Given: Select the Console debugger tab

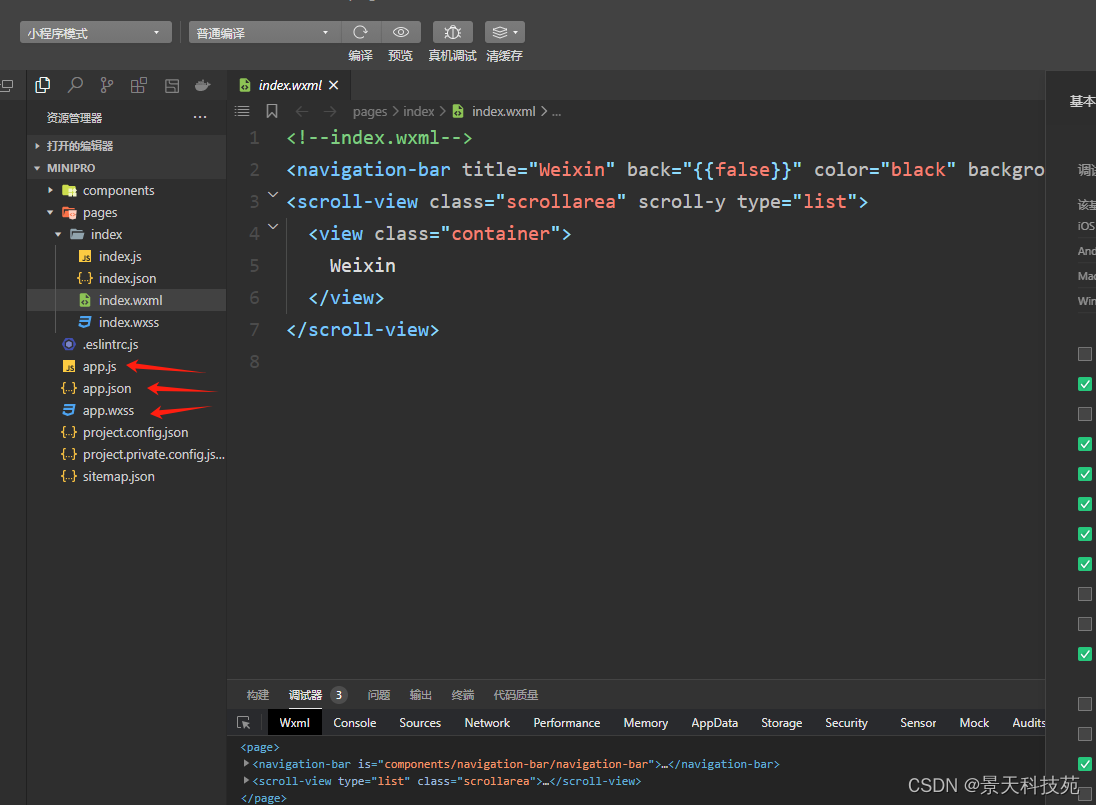Looking at the screenshot, I should coord(354,723).
